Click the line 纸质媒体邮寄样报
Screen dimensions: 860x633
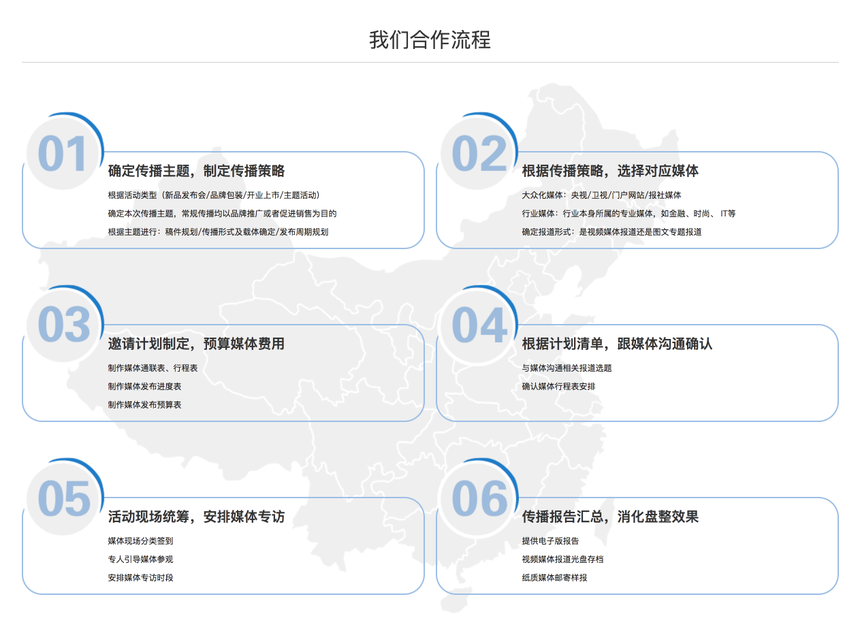(555, 578)
